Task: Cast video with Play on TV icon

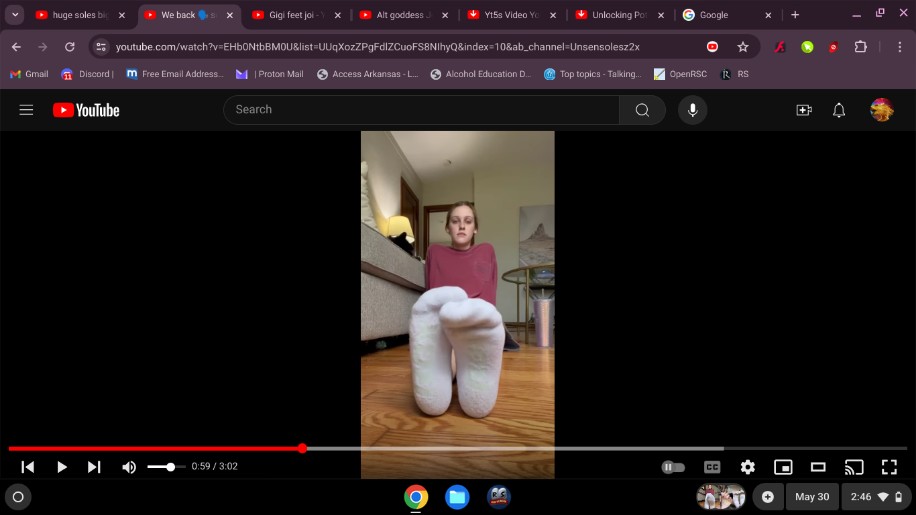Action: tap(853, 467)
